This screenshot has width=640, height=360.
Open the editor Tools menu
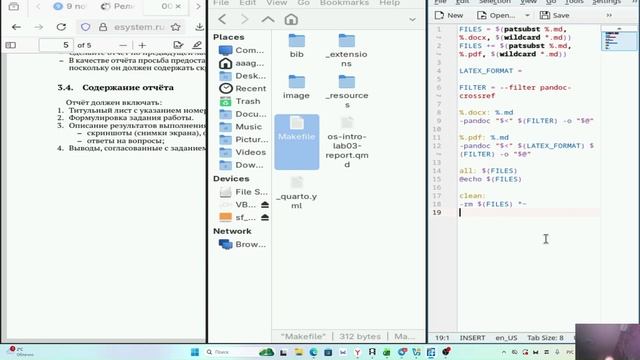[x=574, y=2]
